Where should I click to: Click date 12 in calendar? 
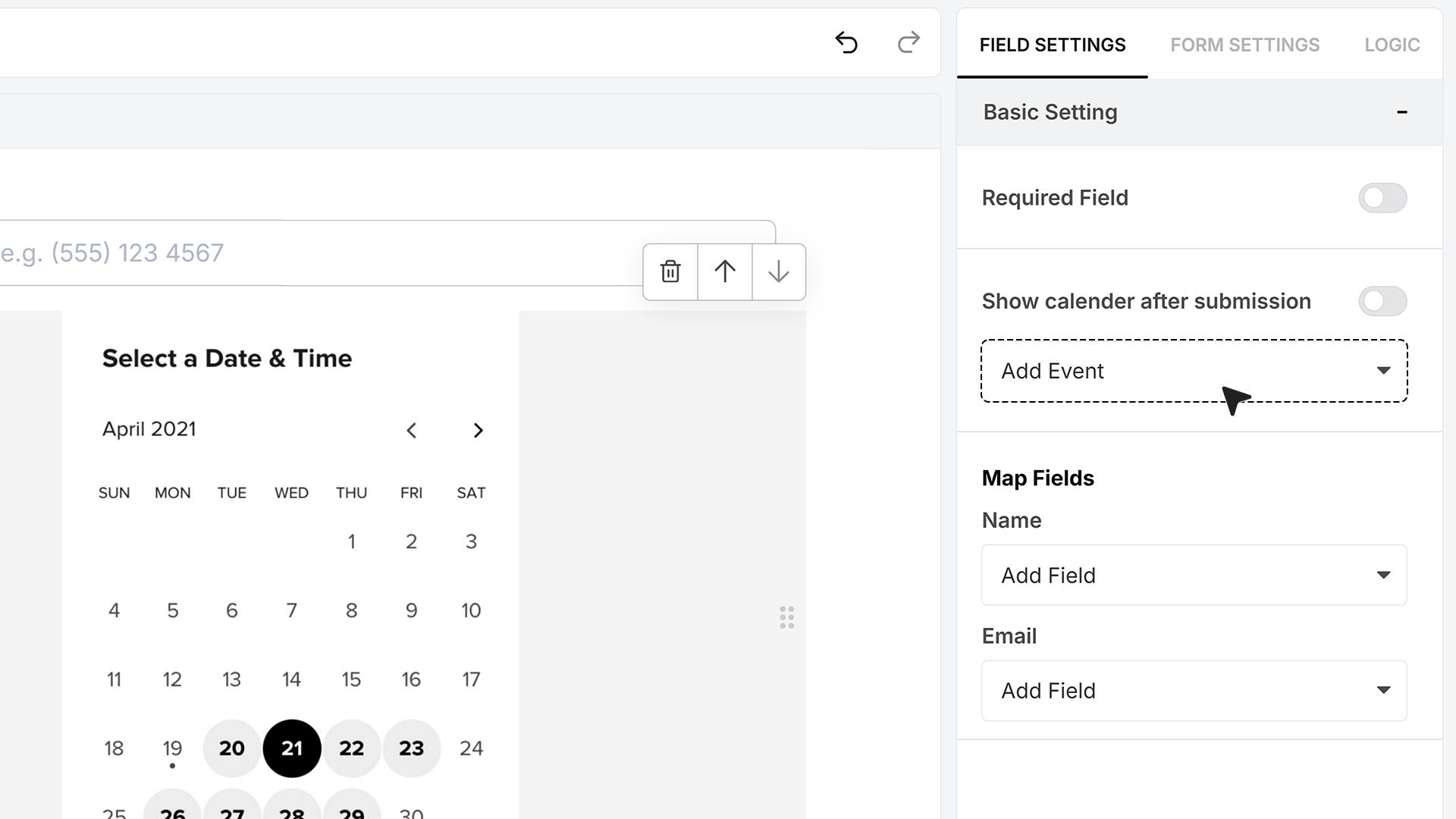(x=173, y=679)
